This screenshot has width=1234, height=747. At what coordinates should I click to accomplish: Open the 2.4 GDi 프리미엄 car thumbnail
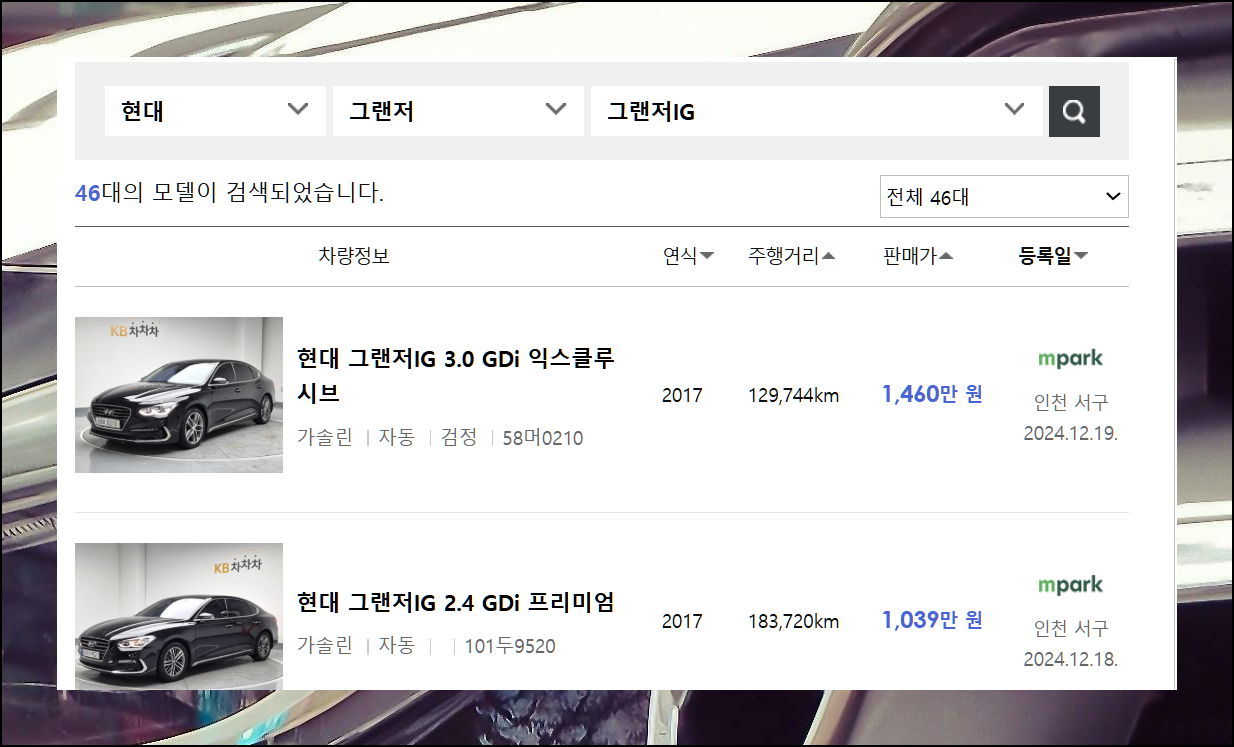tap(179, 616)
